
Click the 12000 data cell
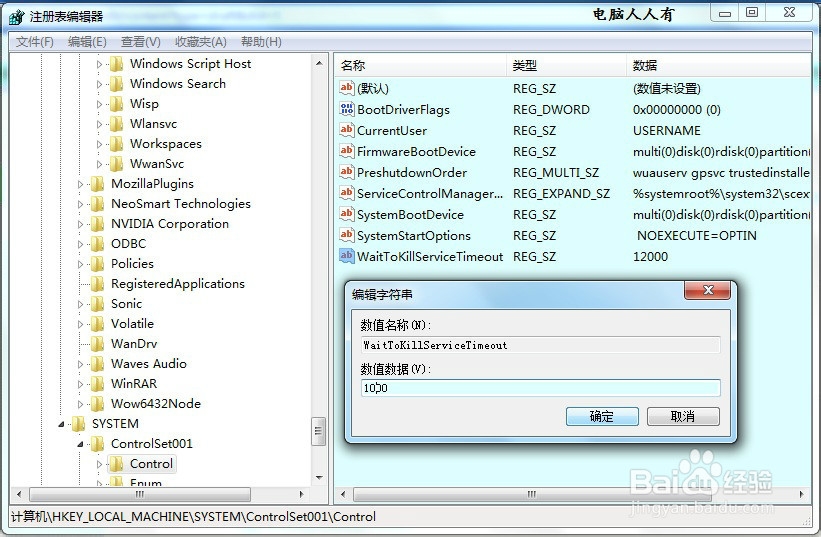(x=650, y=256)
